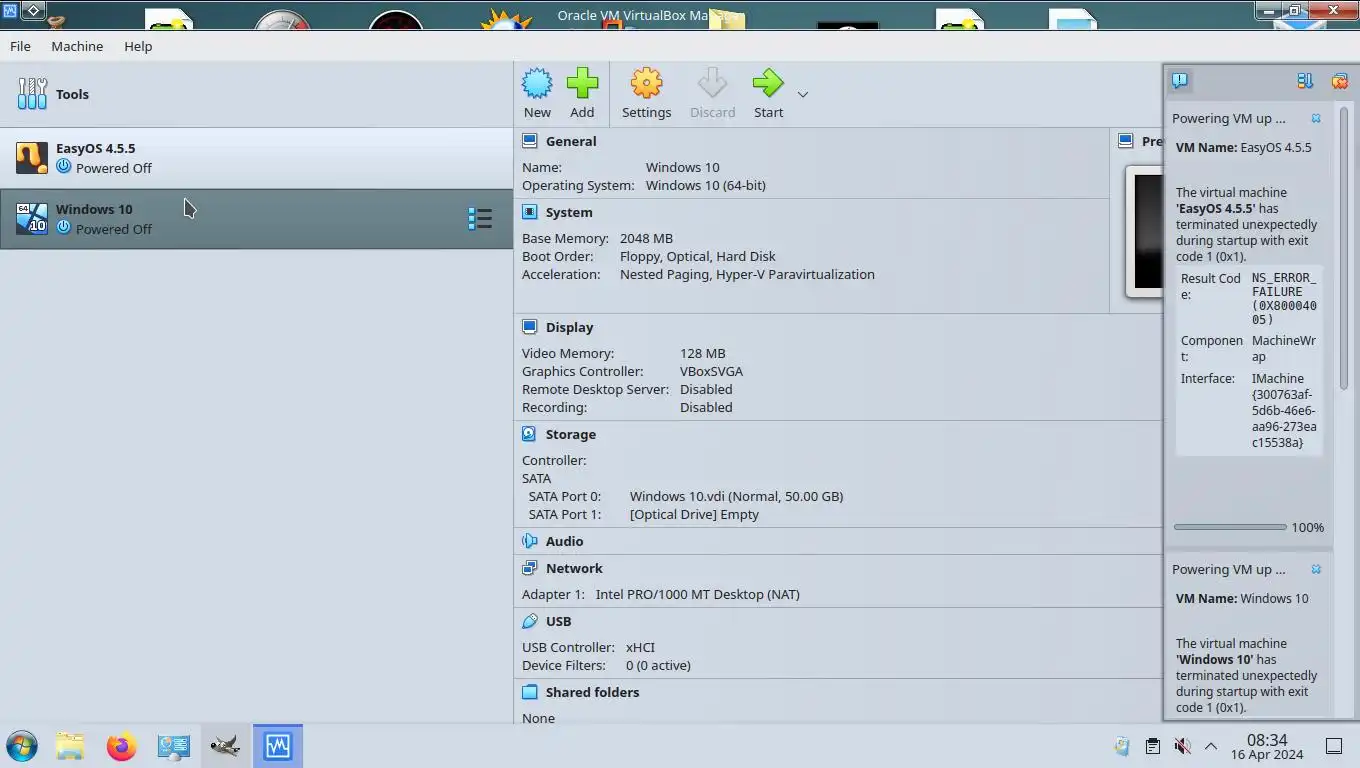The height and width of the screenshot is (768, 1360).
Task: Select the EasyOS 4.5.5 virtual machine
Action: click(x=256, y=158)
